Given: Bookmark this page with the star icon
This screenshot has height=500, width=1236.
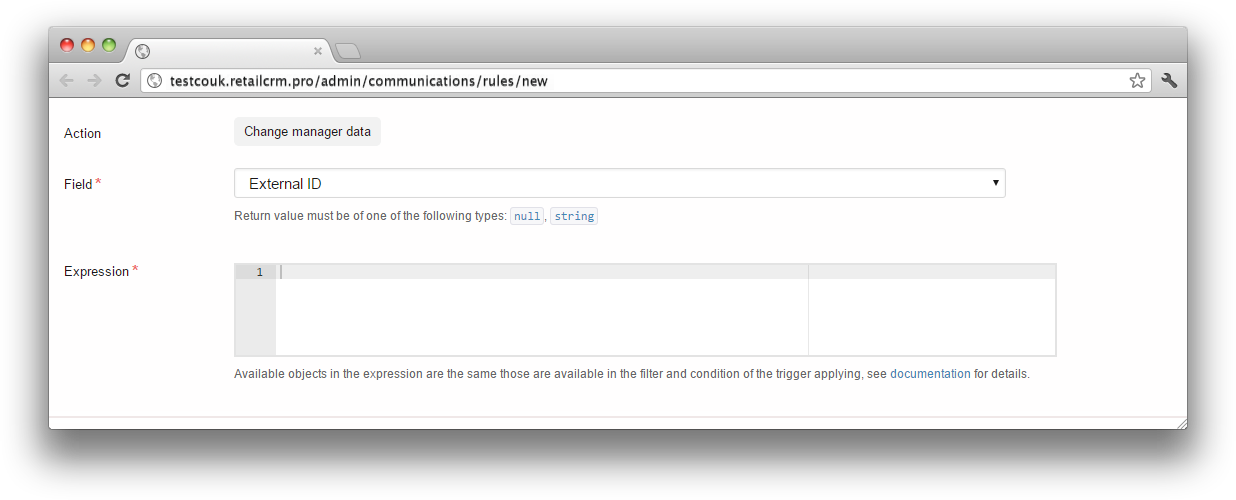Looking at the screenshot, I should 1137,81.
